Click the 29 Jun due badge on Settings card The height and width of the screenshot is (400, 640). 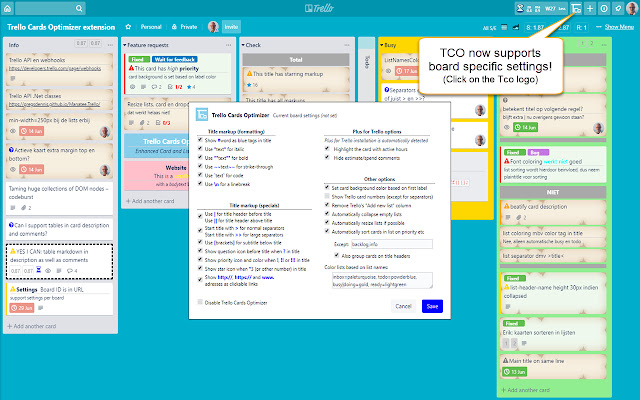[22, 308]
